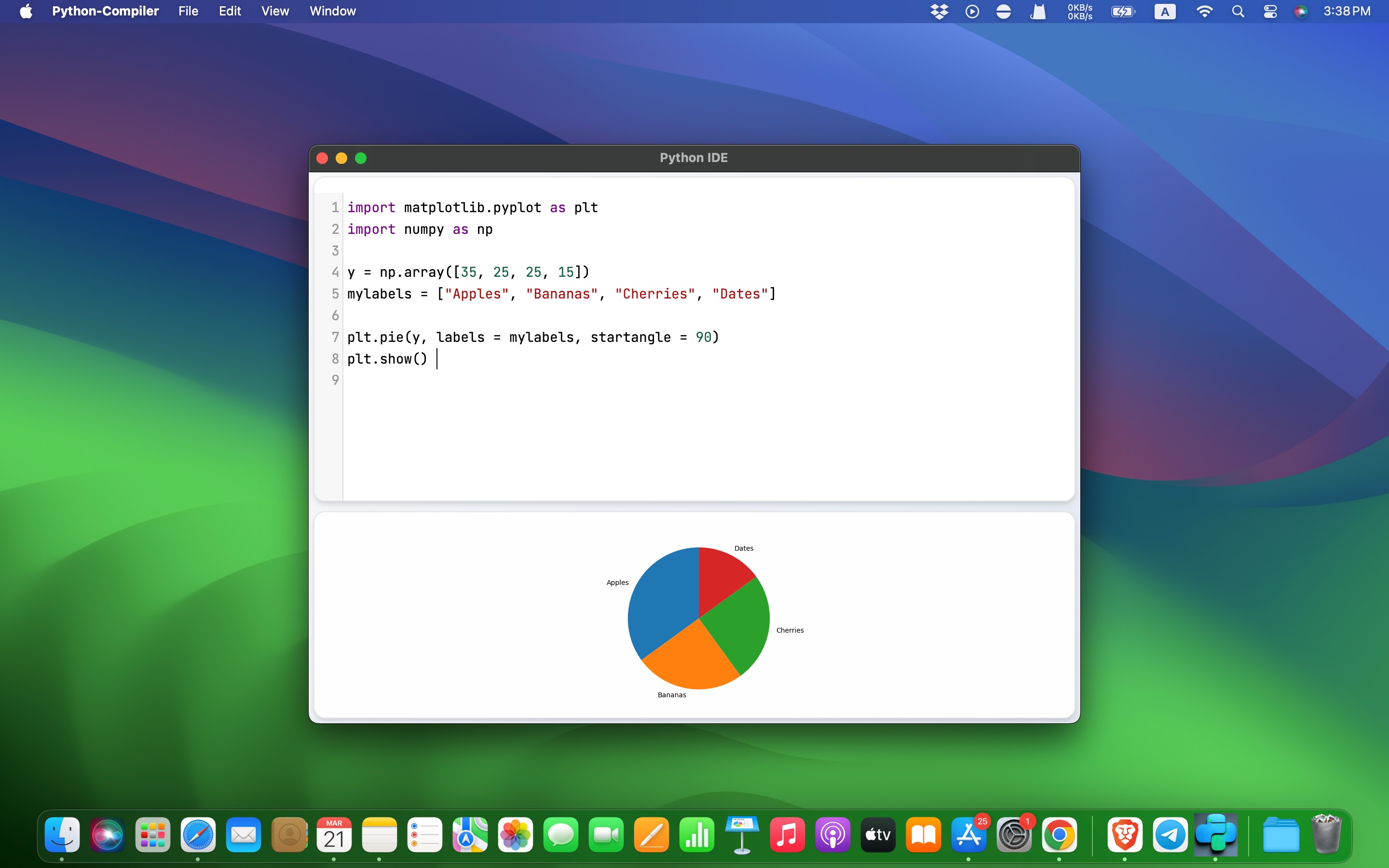Open the Mail app in the dock
This screenshot has height=868, width=1389.
pos(244,834)
